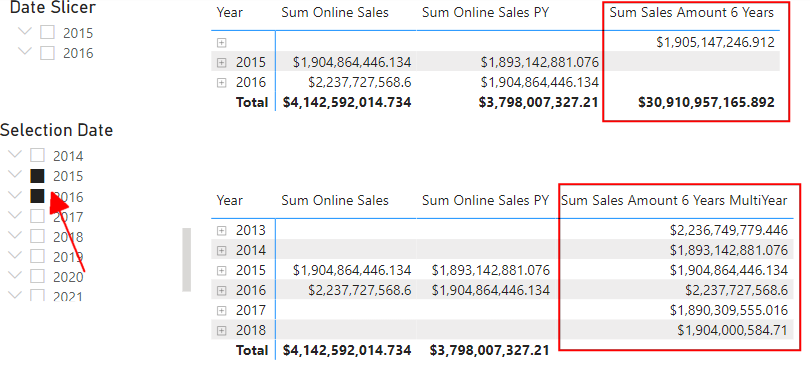This screenshot has width=810, height=365.
Task: Expand 2015 chevron in Selection Date
Action: [x=15, y=174]
